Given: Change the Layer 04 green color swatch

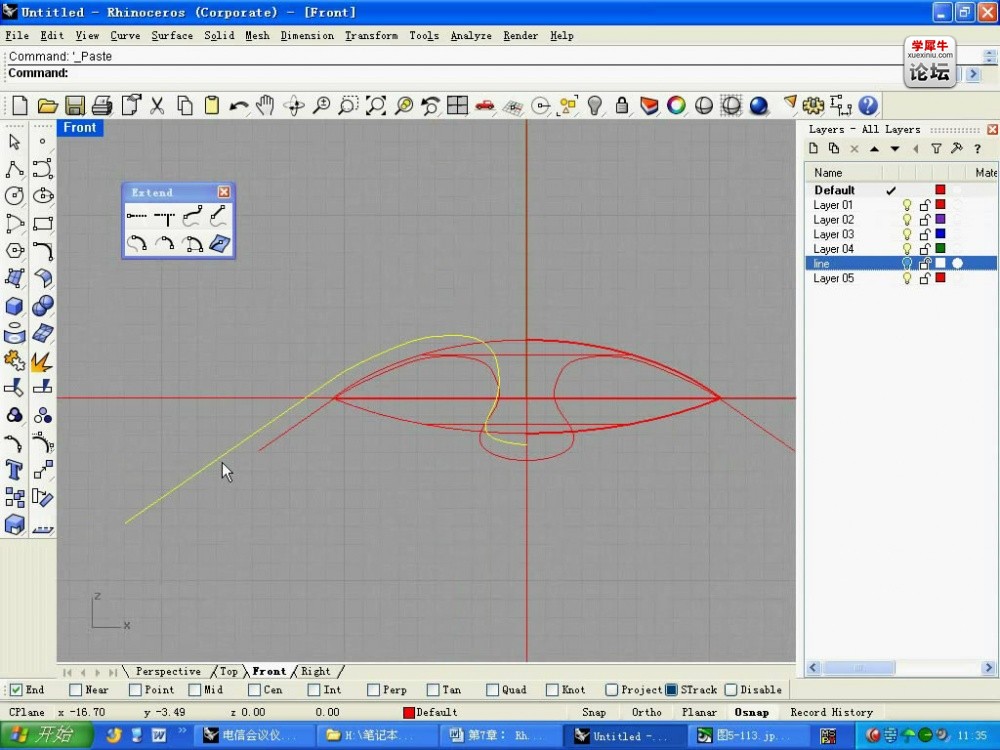Looking at the screenshot, I should click(940, 249).
